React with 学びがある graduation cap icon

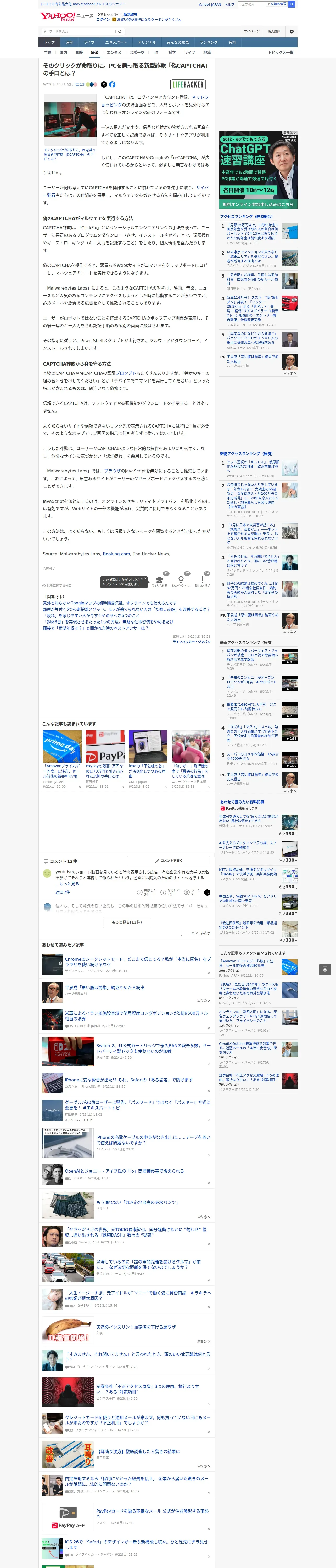160,581
